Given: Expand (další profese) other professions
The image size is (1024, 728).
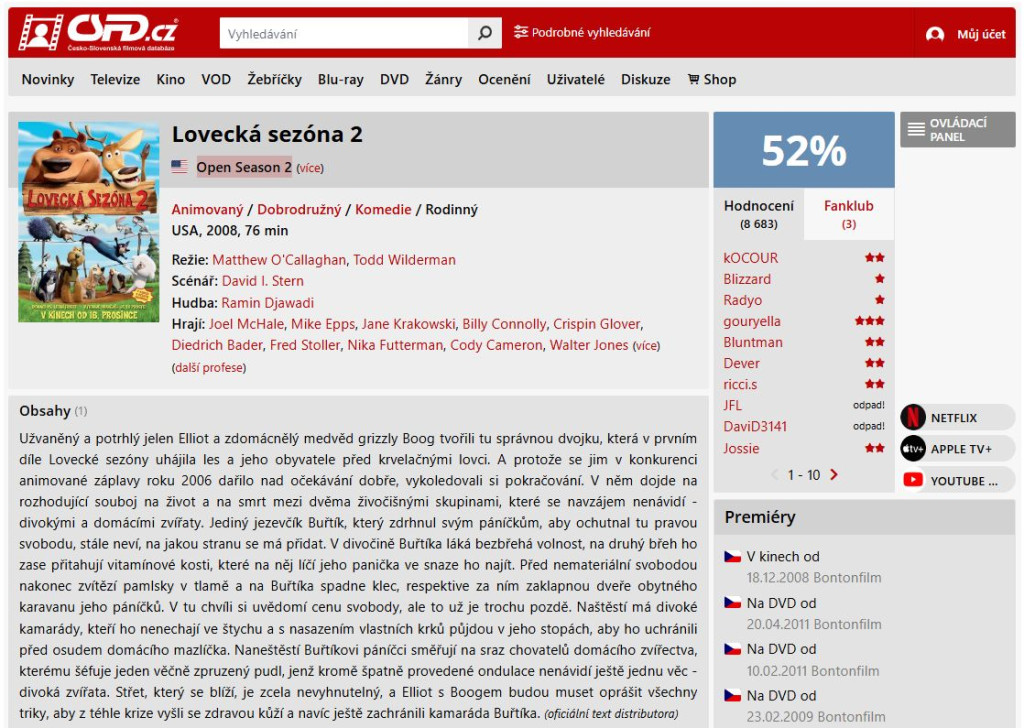Looking at the screenshot, I should [x=209, y=368].
